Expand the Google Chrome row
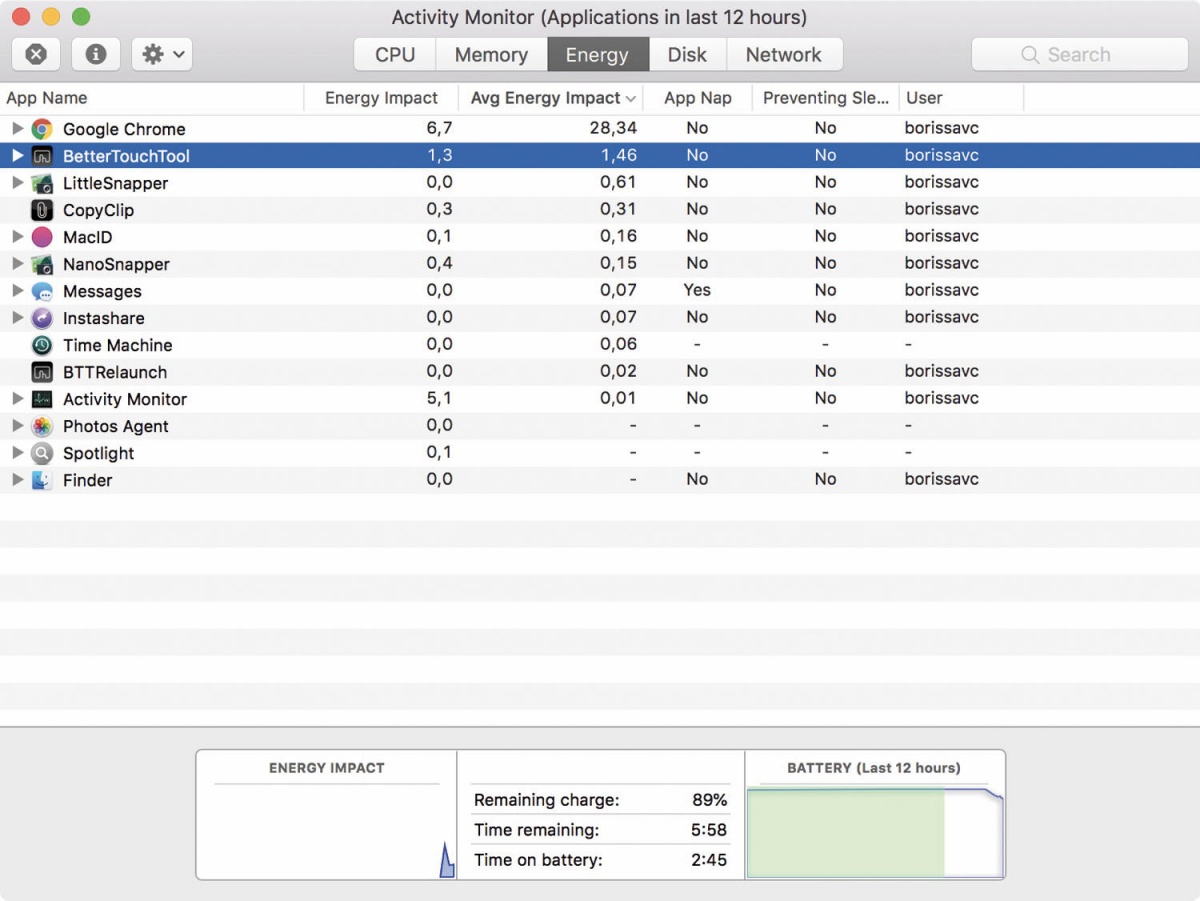Screen dimensions: 1200x901 [17, 128]
